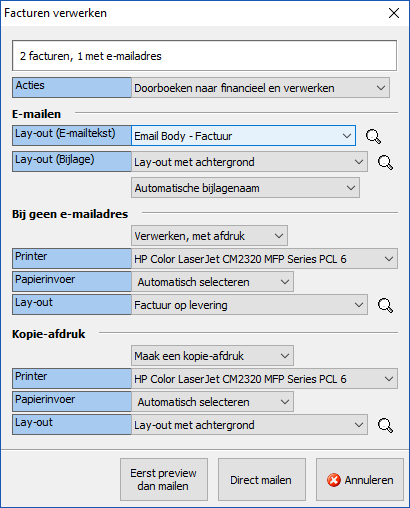Open the Verwerken, met afdruk dropdown
Viewport: 410px width, 508px height.
pos(209,236)
